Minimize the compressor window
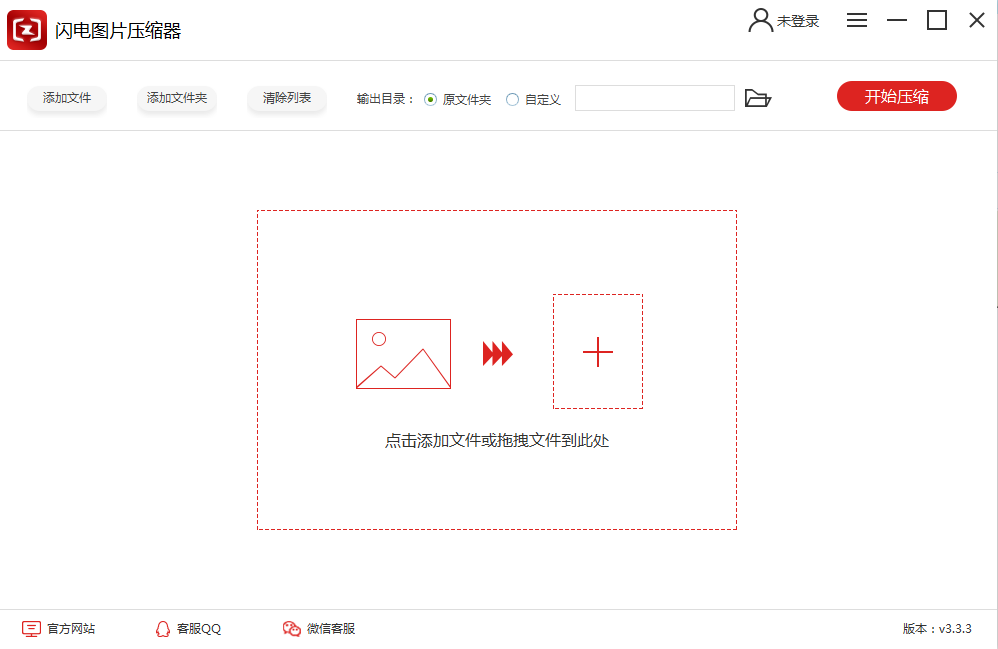The height and width of the screenshot is (649, 998). point(897,20)
